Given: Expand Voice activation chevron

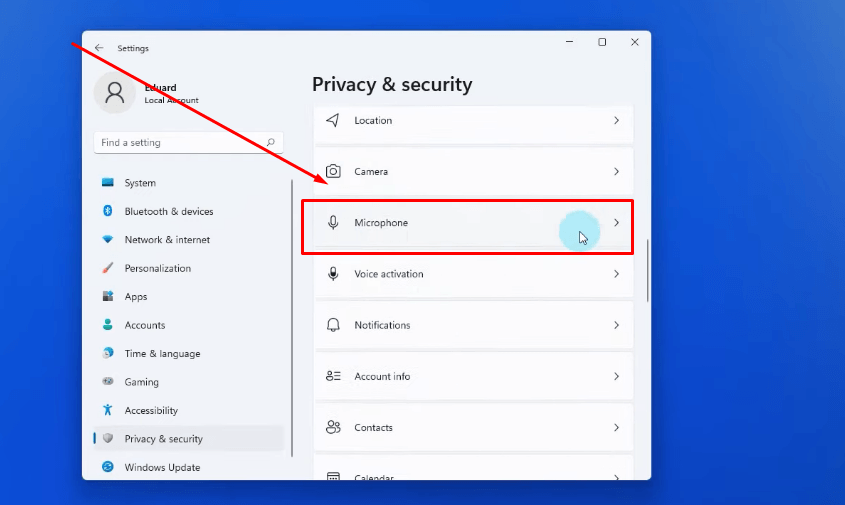Looking at the screenshot, I should pyautogui.click(x=617, y=274).
